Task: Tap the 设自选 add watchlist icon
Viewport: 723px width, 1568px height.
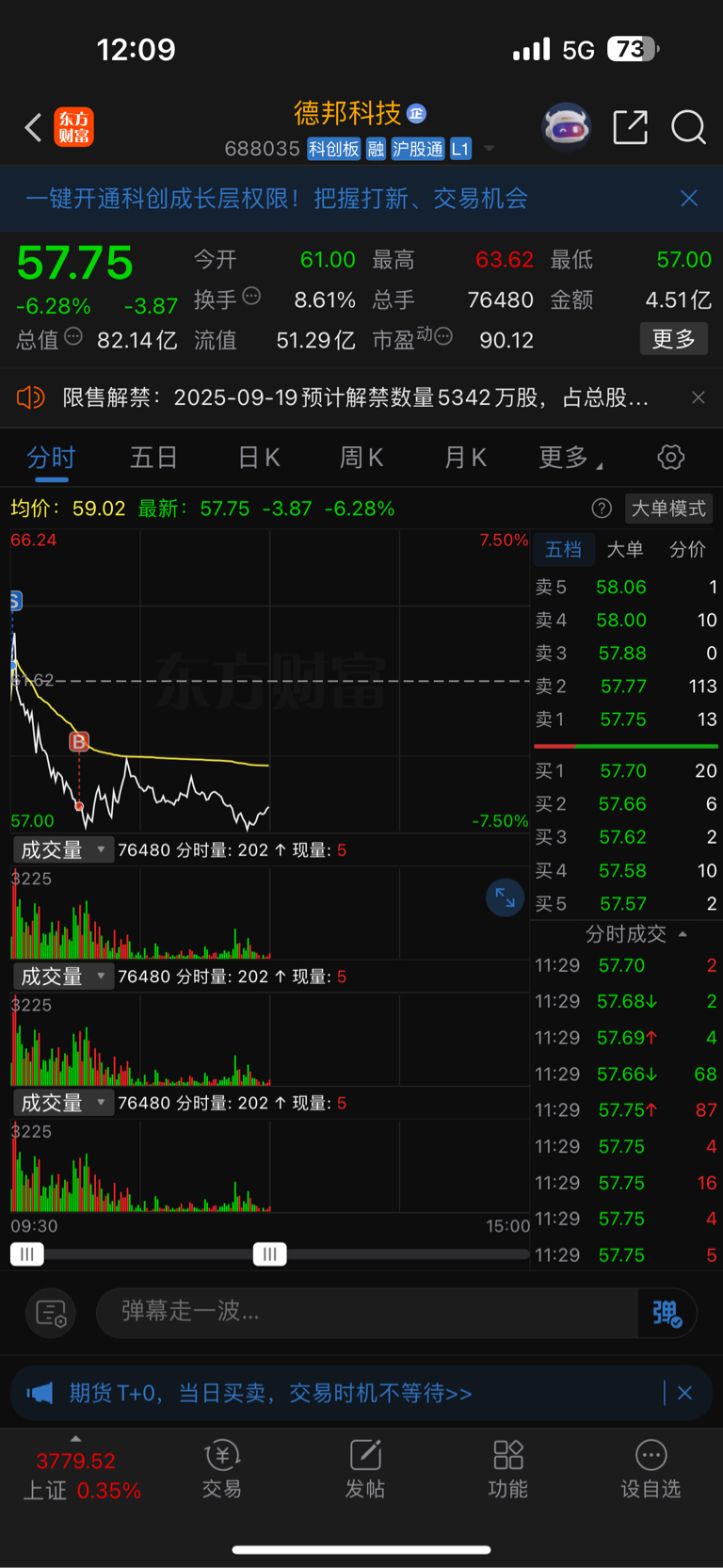Action: [651, 1468]
